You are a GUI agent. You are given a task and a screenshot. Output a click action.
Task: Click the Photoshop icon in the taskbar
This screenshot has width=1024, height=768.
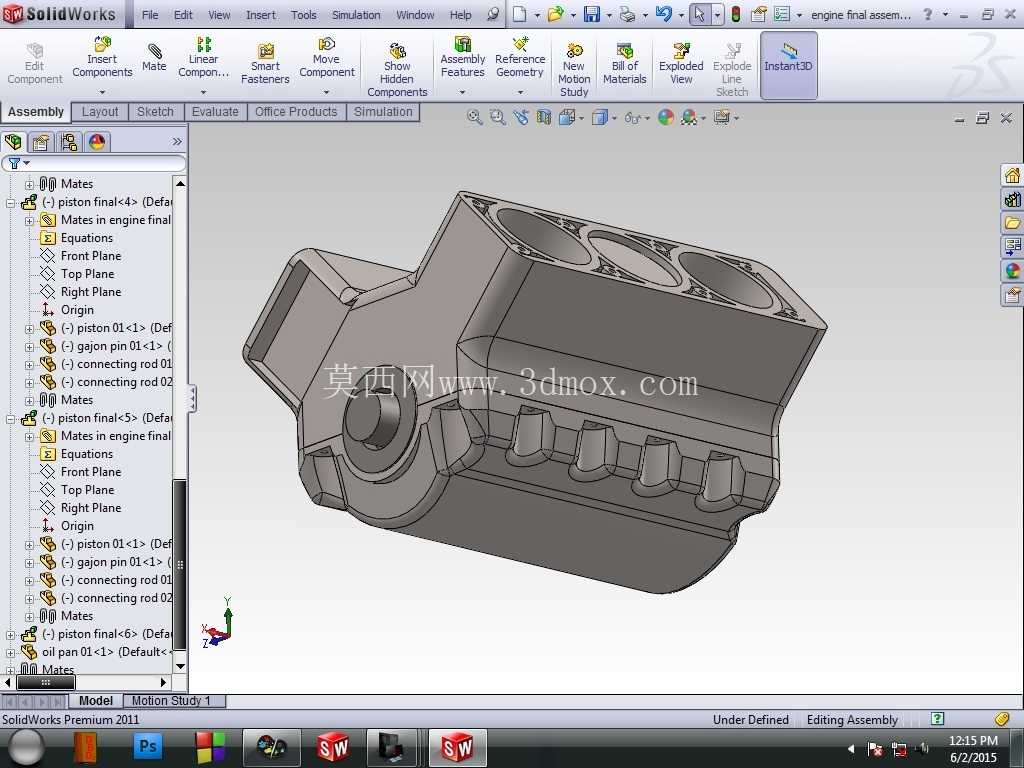(148, 746)
